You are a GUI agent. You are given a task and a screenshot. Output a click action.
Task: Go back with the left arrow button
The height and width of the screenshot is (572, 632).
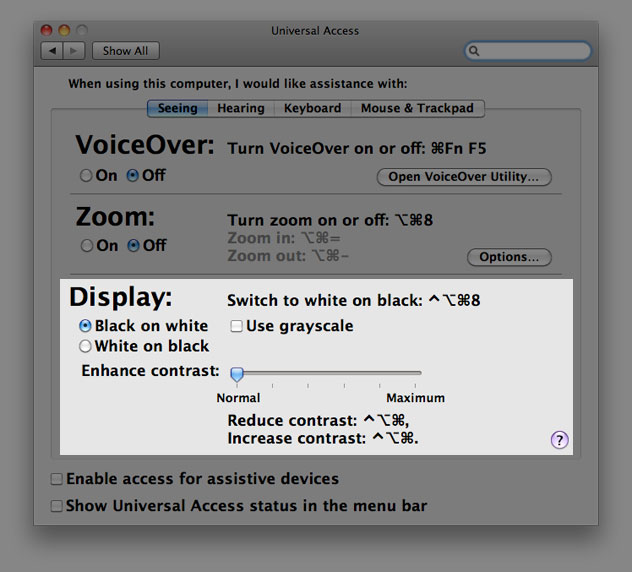[50, 50]
